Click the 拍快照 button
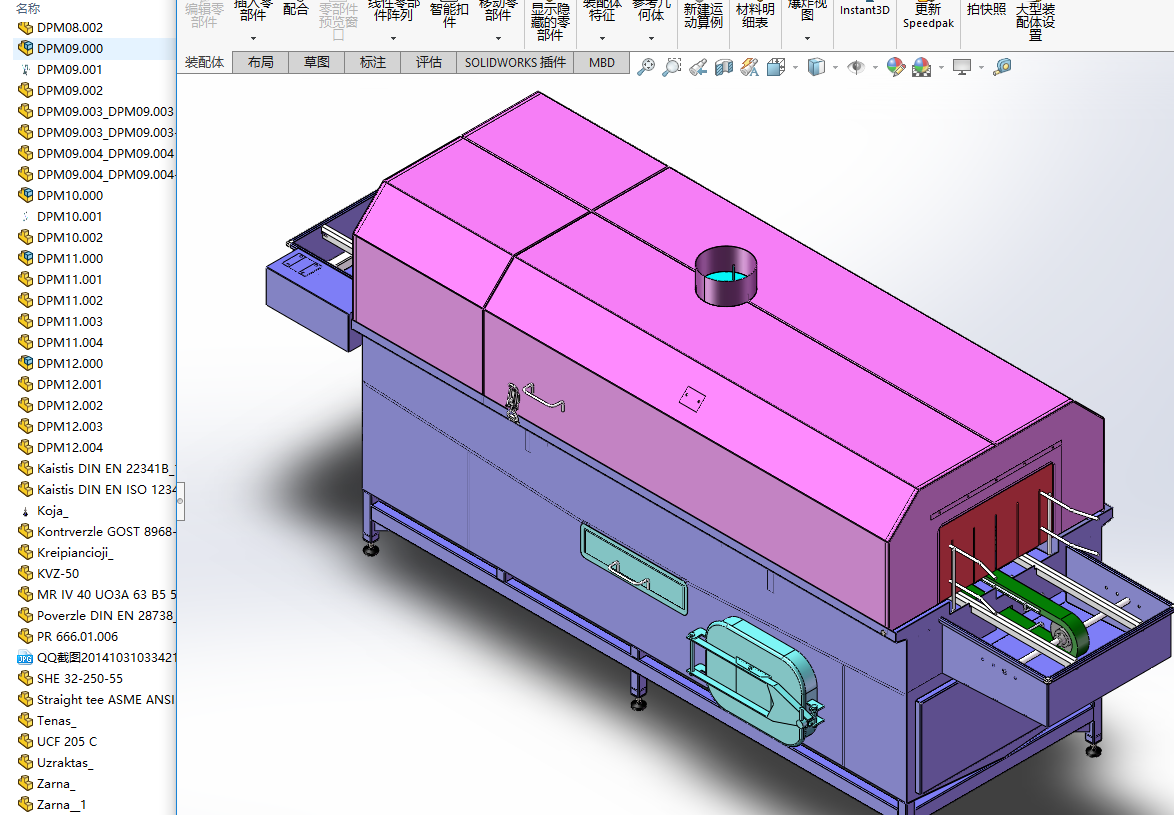The width and height of the screenshot is (1174, 815). [x=986, y=10]
